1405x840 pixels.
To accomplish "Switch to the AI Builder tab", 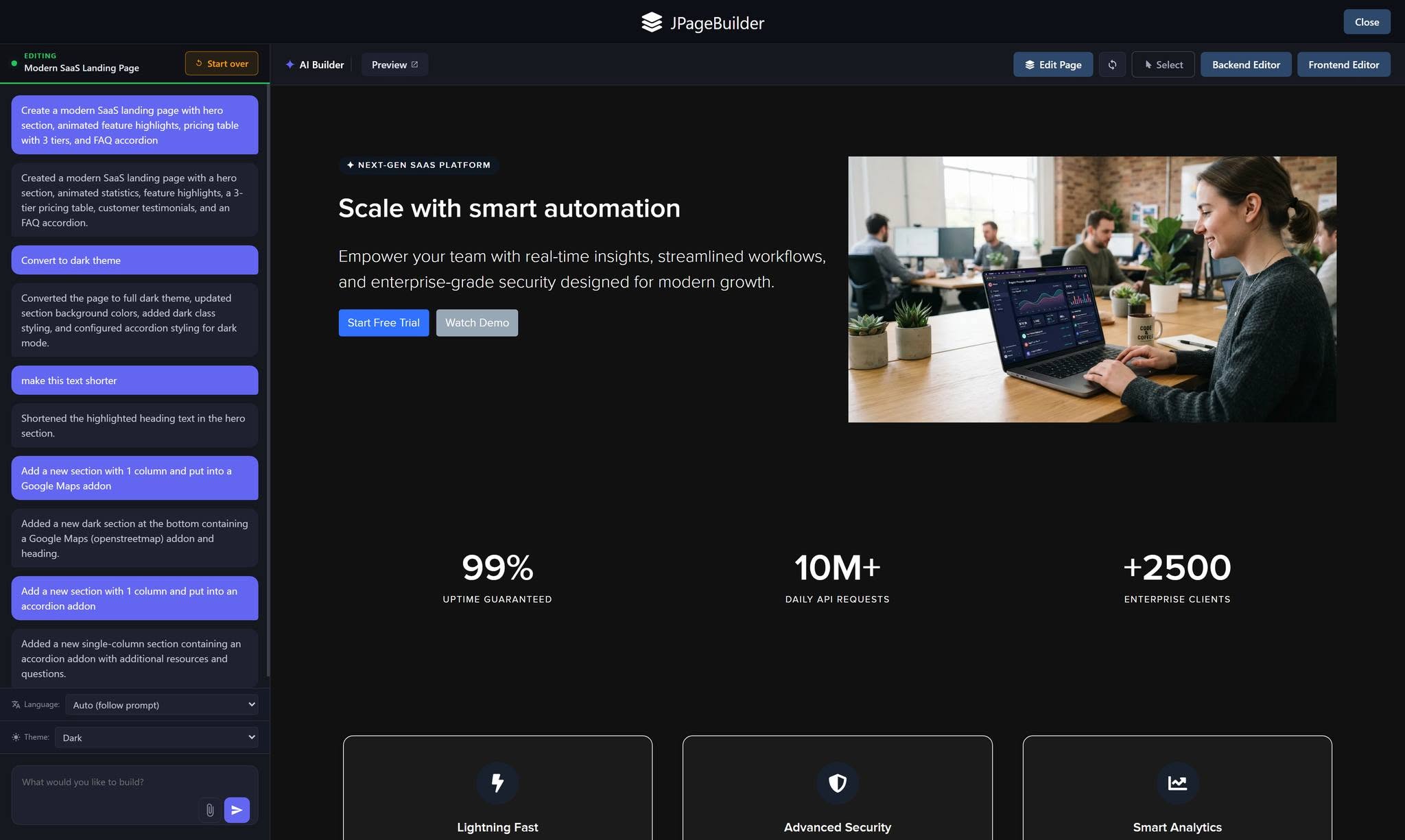I will click(315, 64).
